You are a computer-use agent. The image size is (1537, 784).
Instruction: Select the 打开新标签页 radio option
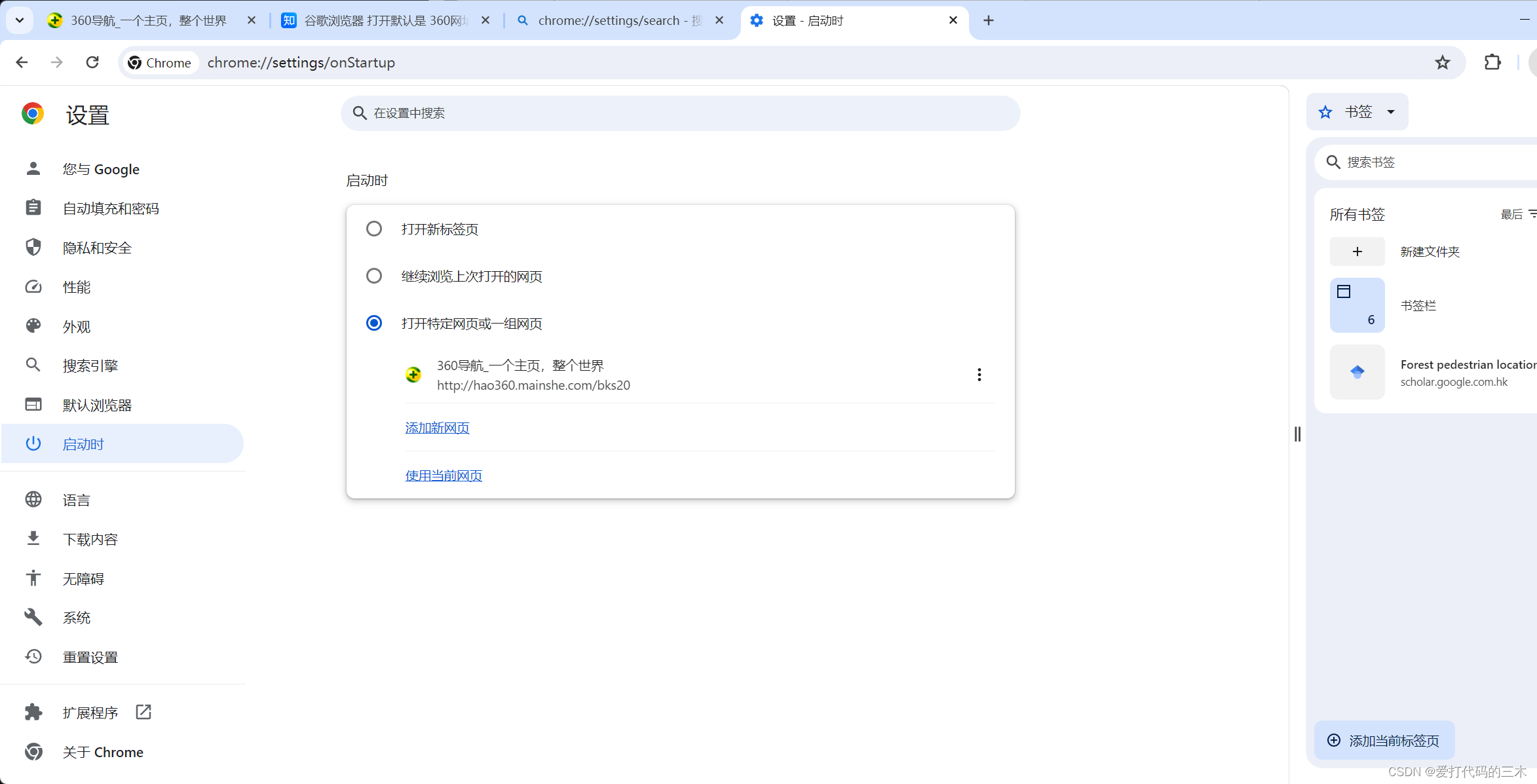(374, 229)
